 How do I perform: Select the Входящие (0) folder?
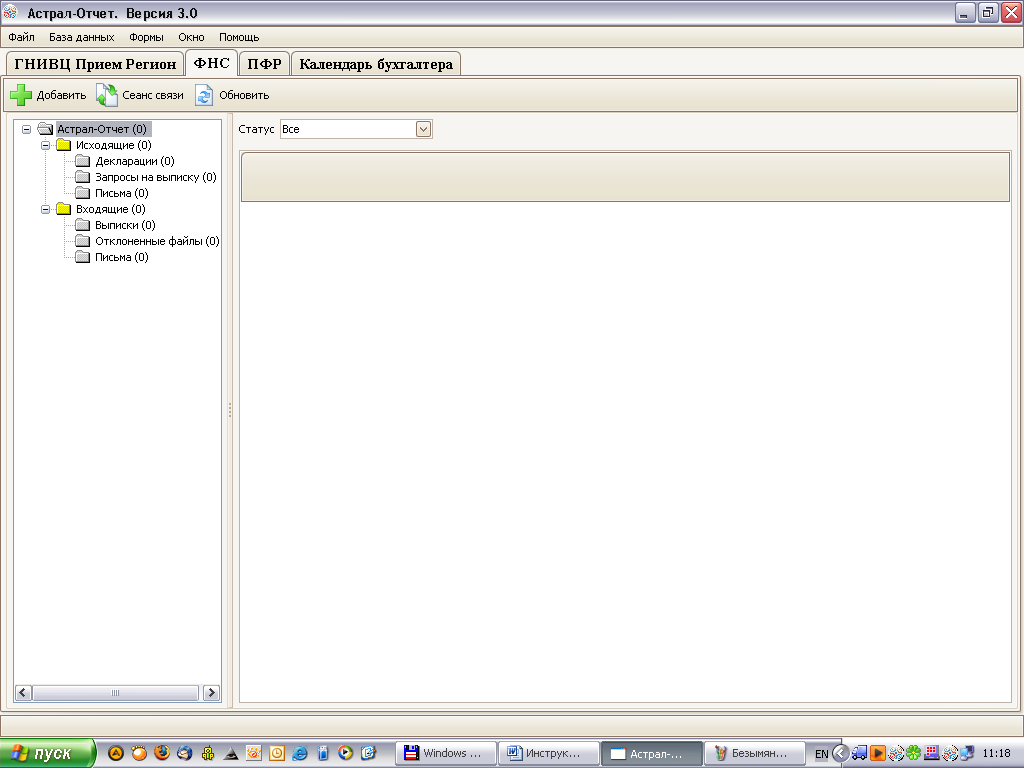[x=110, y=209]
